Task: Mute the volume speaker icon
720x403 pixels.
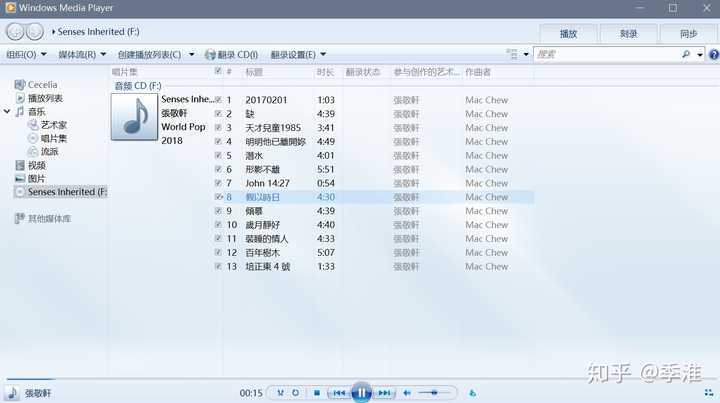Action: (x=407, y=393)
